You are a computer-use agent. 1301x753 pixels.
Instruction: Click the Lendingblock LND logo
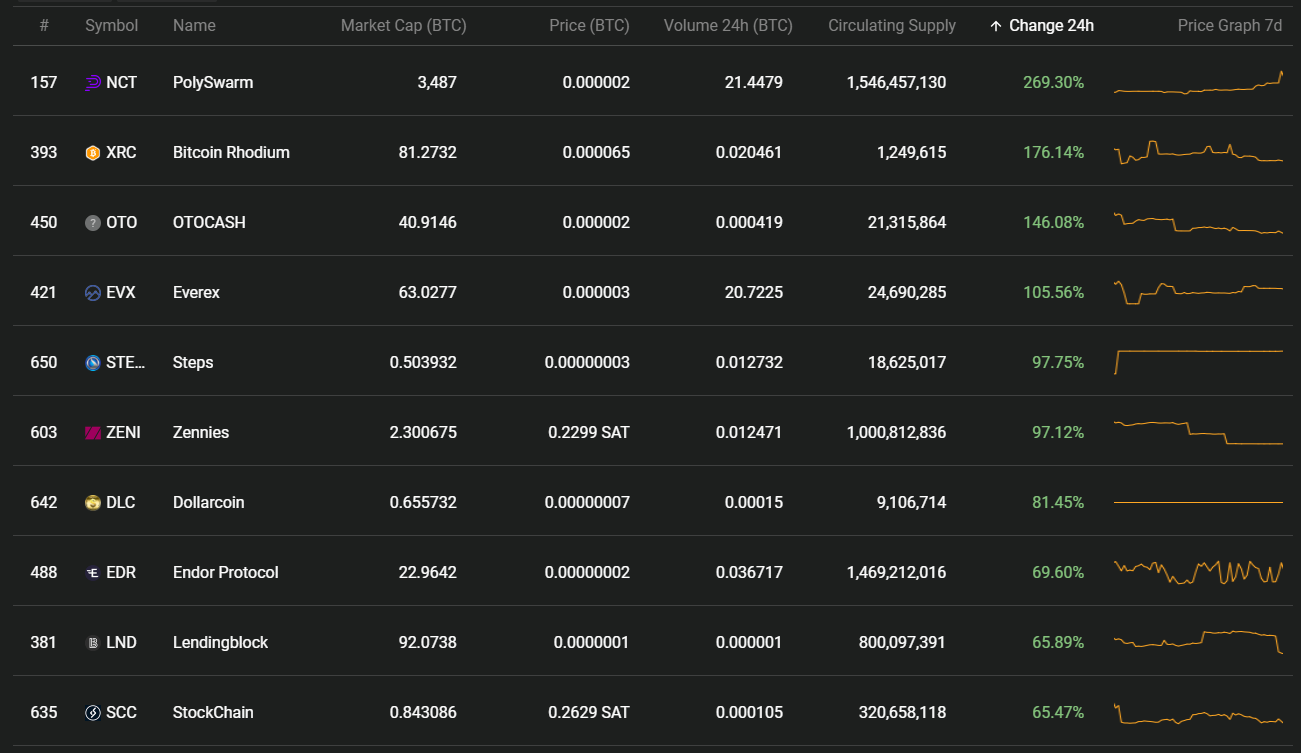pyautogui.click(x=93, y=642)
